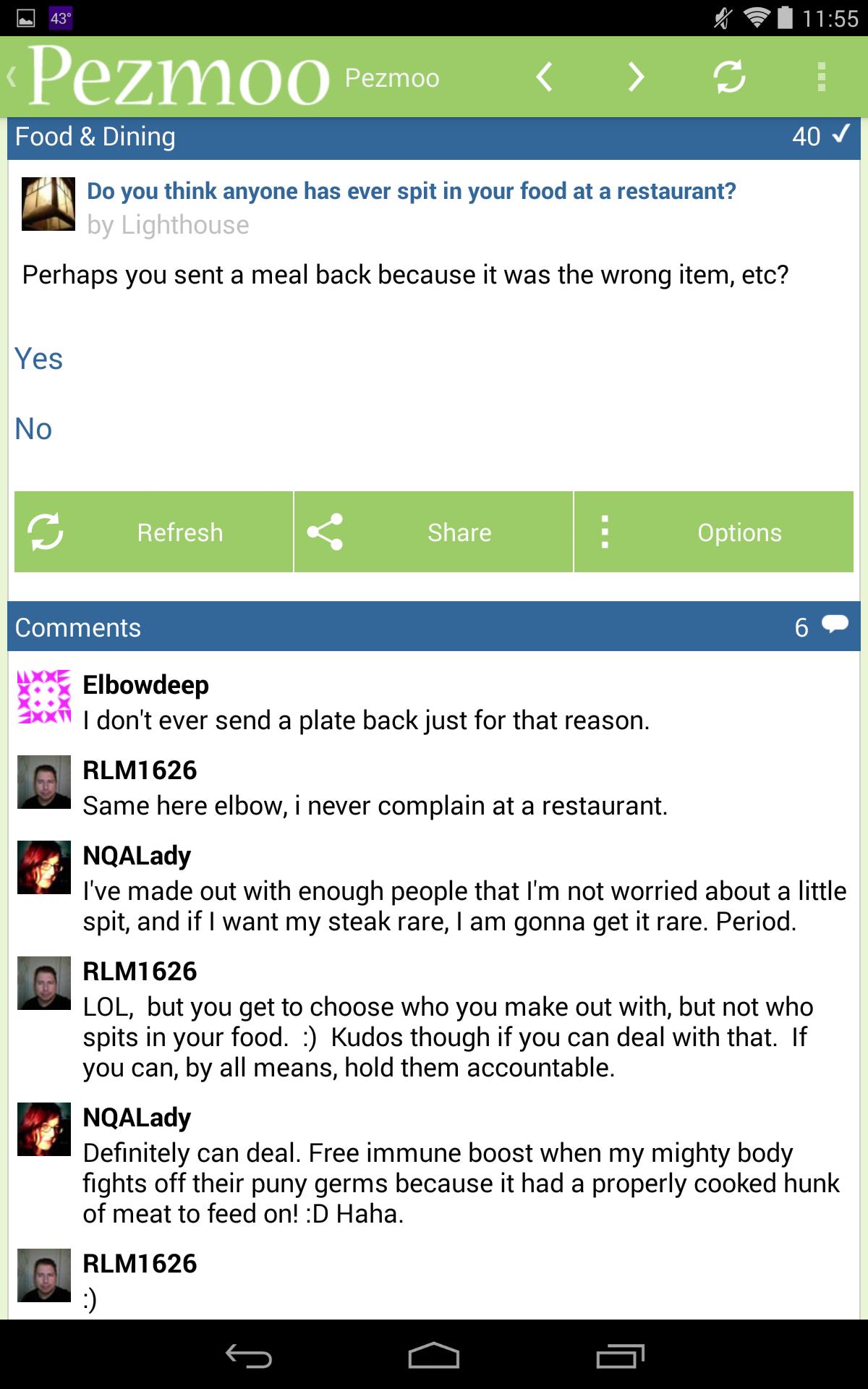Vote Yes on the poll
This screenshot has height=1389, width=868.
pos(39,359)
